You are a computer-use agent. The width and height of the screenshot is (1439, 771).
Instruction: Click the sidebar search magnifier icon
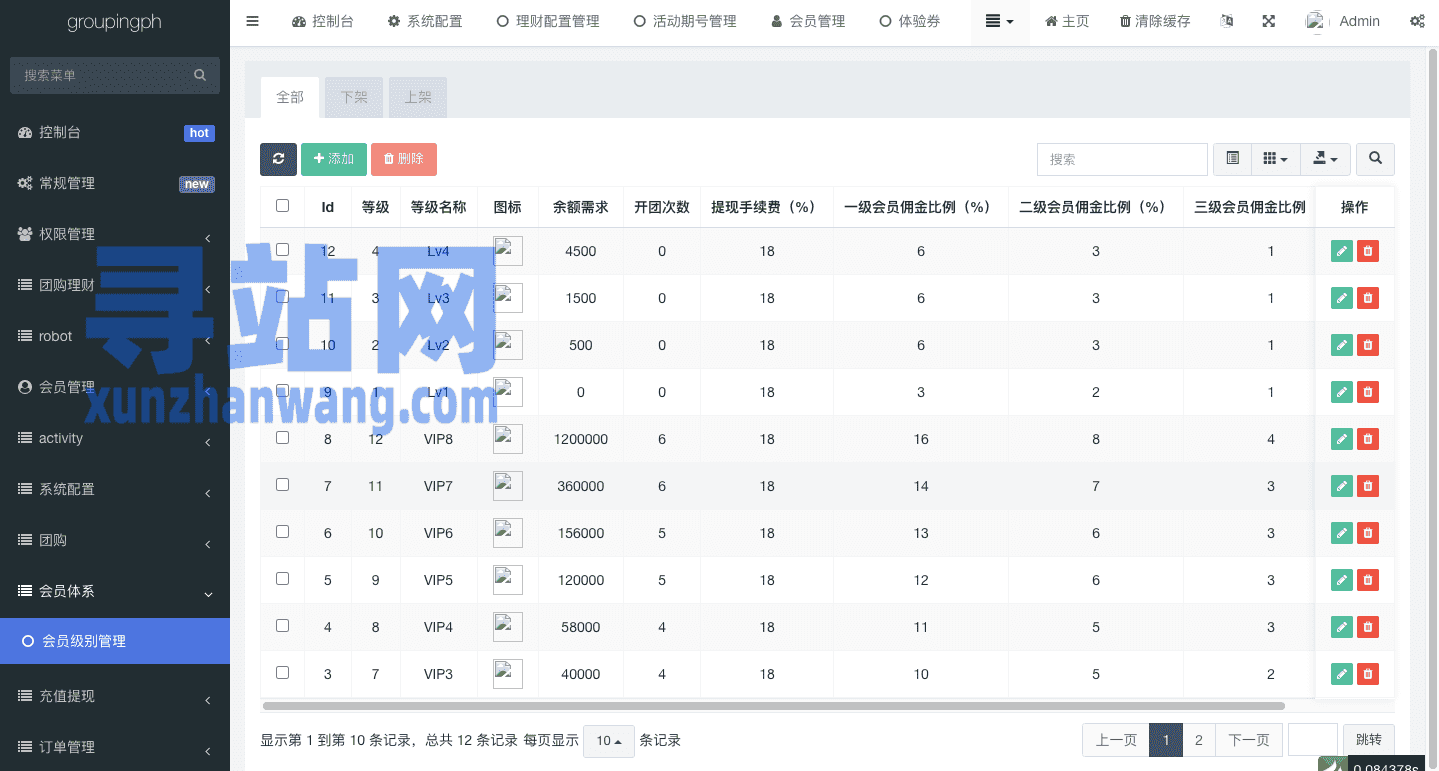coord(200,75)
